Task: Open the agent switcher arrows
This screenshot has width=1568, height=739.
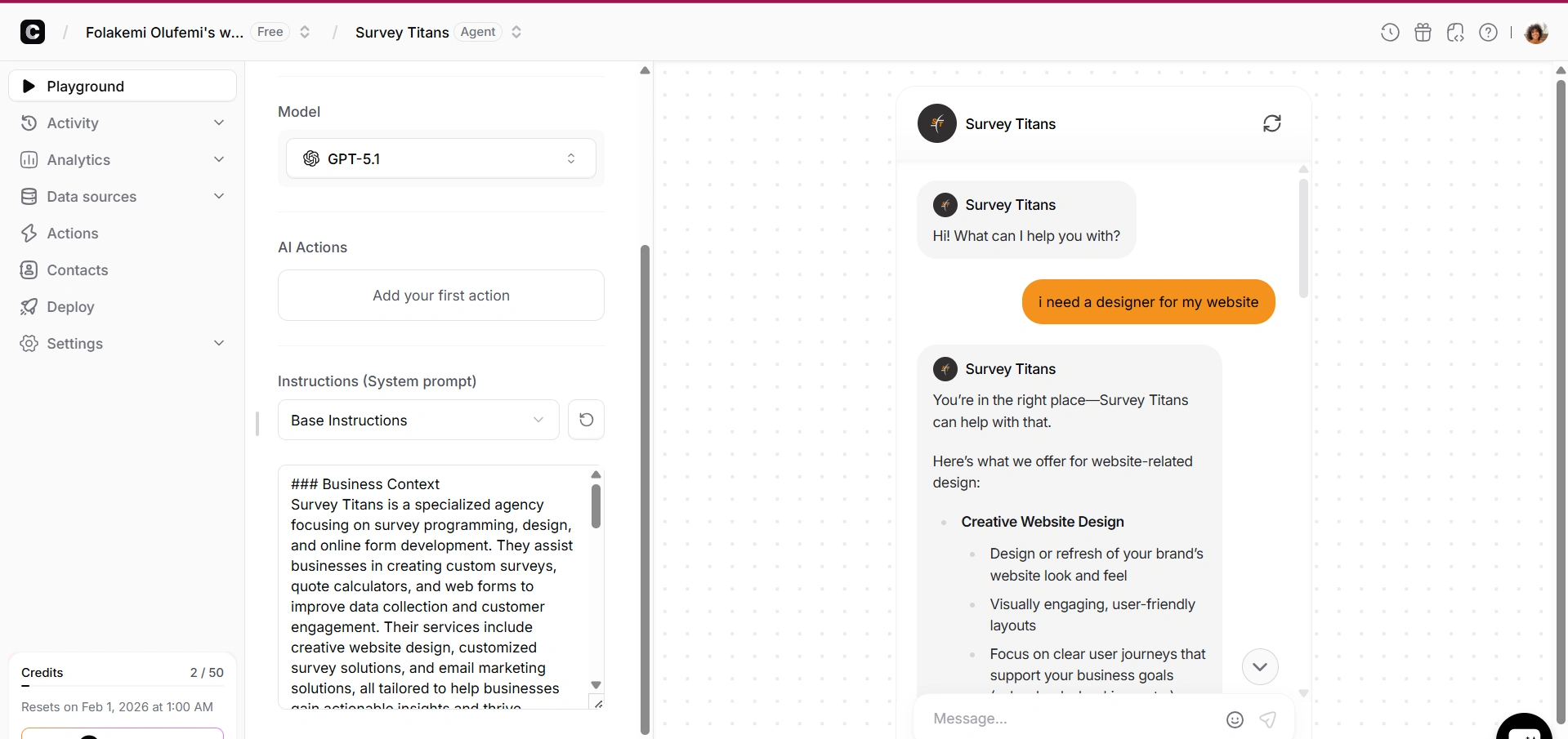Action: pos(516,32)
